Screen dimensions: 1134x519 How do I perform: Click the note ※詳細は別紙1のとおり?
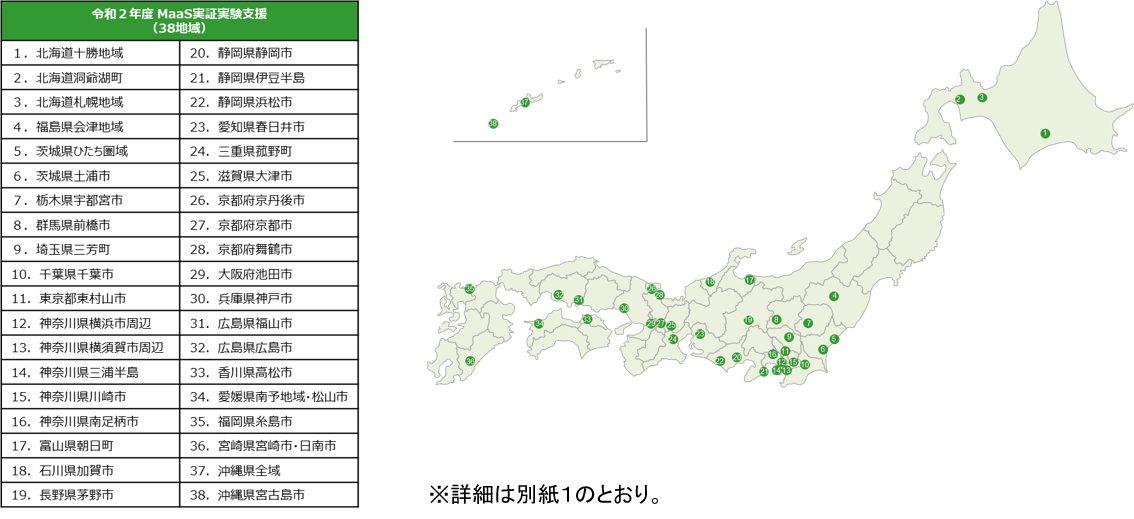544,496
